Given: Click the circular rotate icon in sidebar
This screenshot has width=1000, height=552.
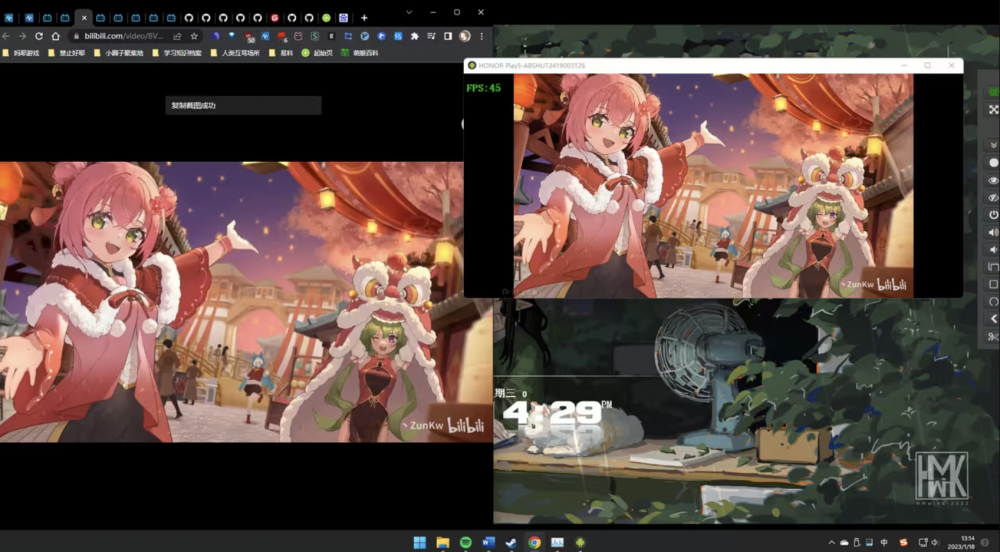Looking at the screenshot, I should [x=993, y=301].
